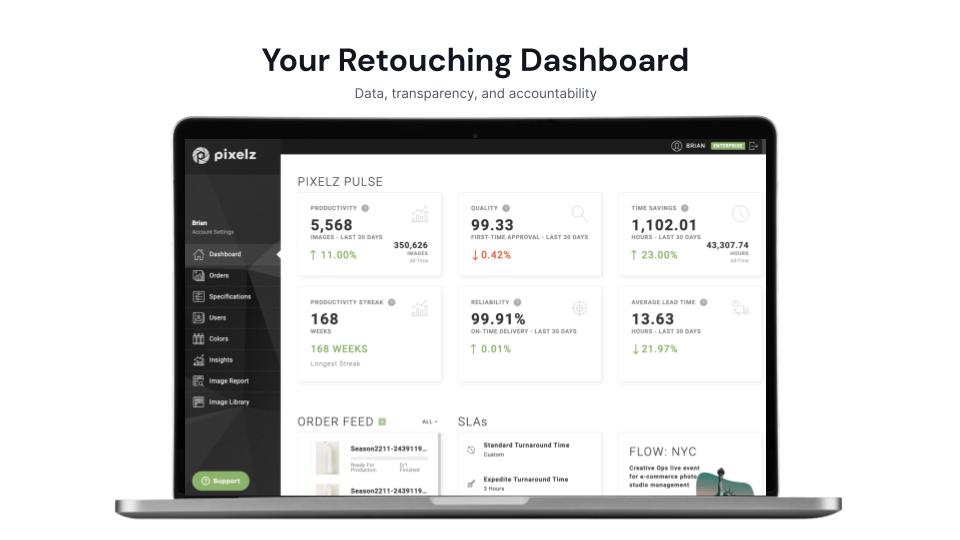
Task: Click the info icon beside Productivity Streak
Action: click(391, 302)
